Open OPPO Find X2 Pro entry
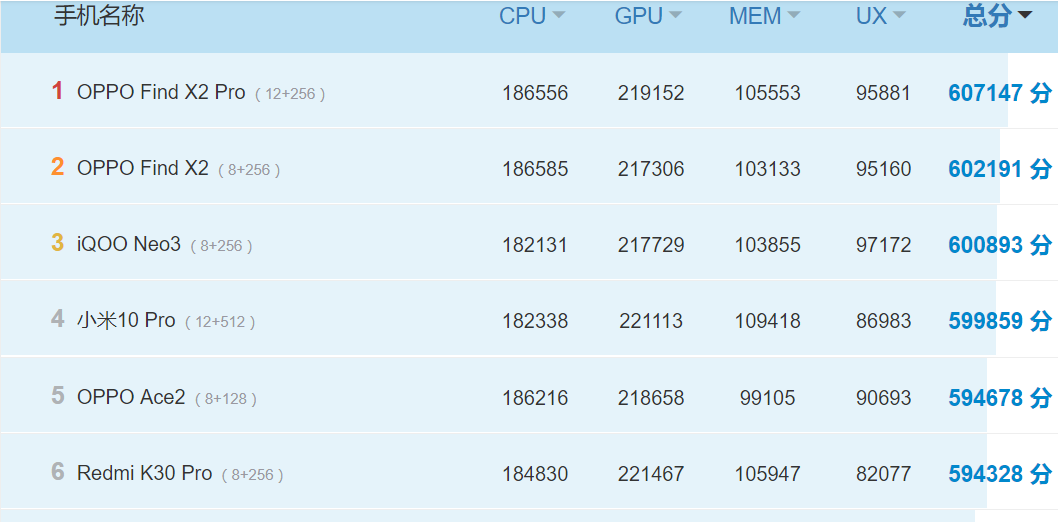This screenshot has height=522, width=1058. 161,92
